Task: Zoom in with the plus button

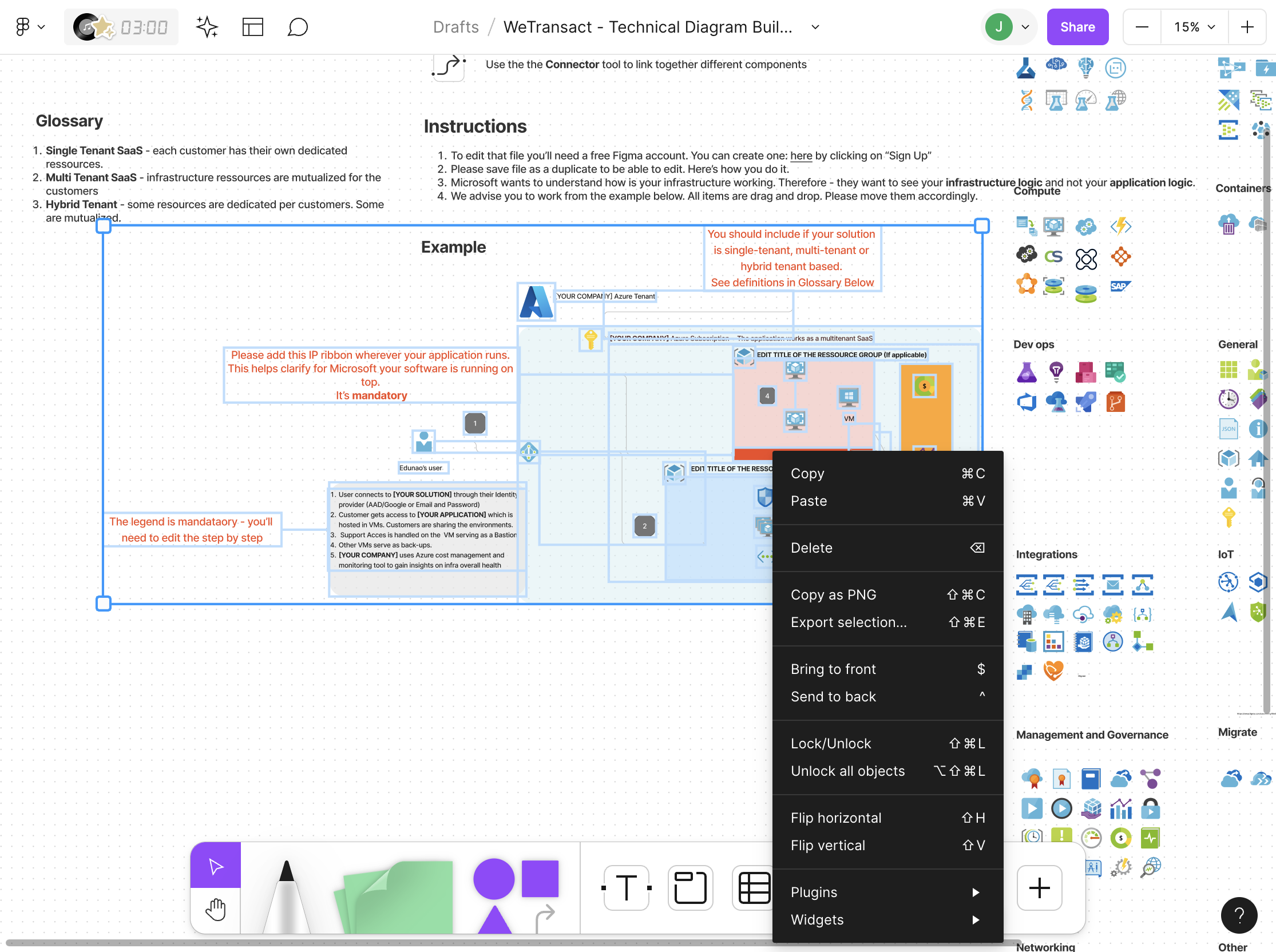Action: tap(1247, 26)
